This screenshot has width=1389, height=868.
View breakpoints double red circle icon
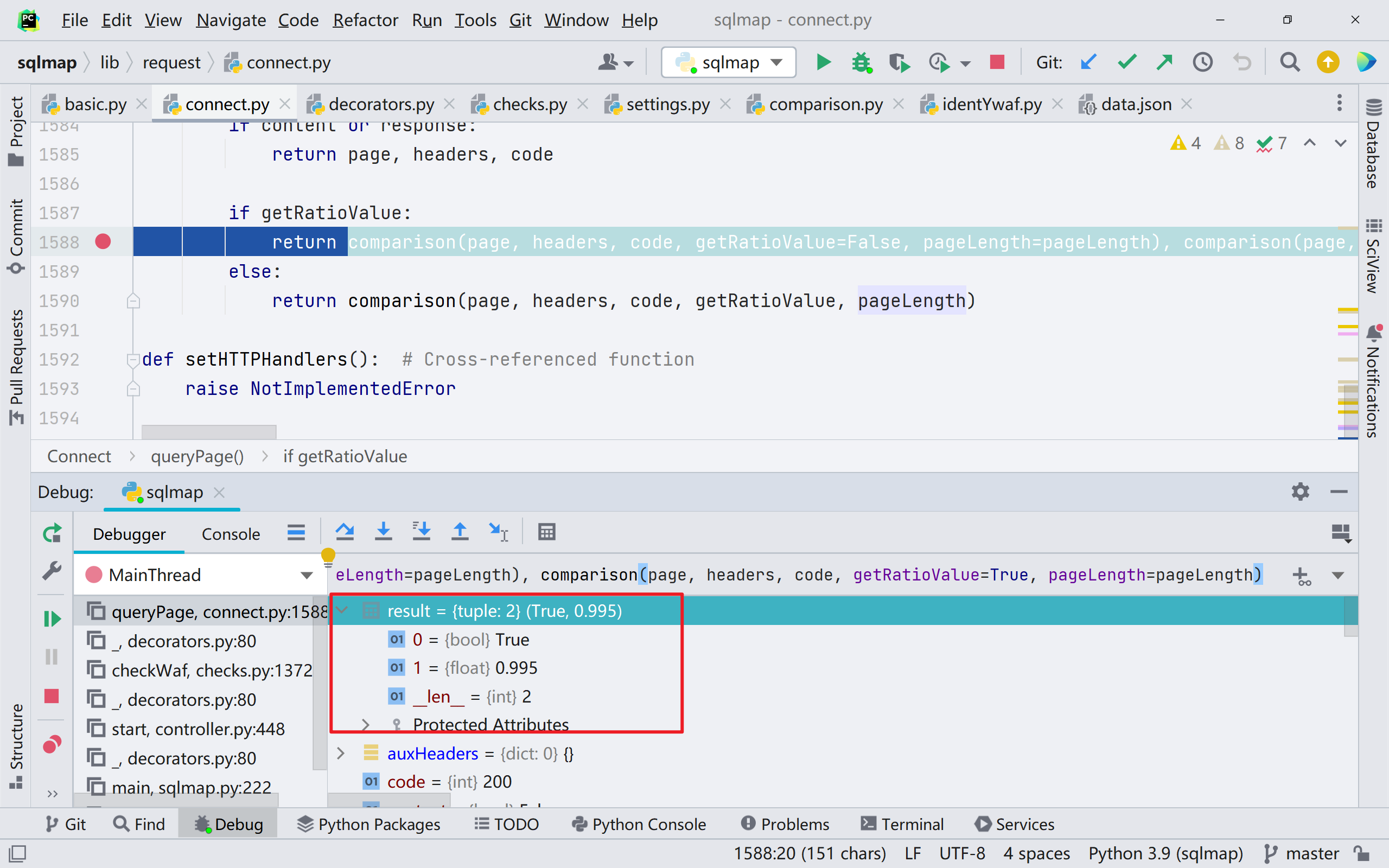(52, 744)
